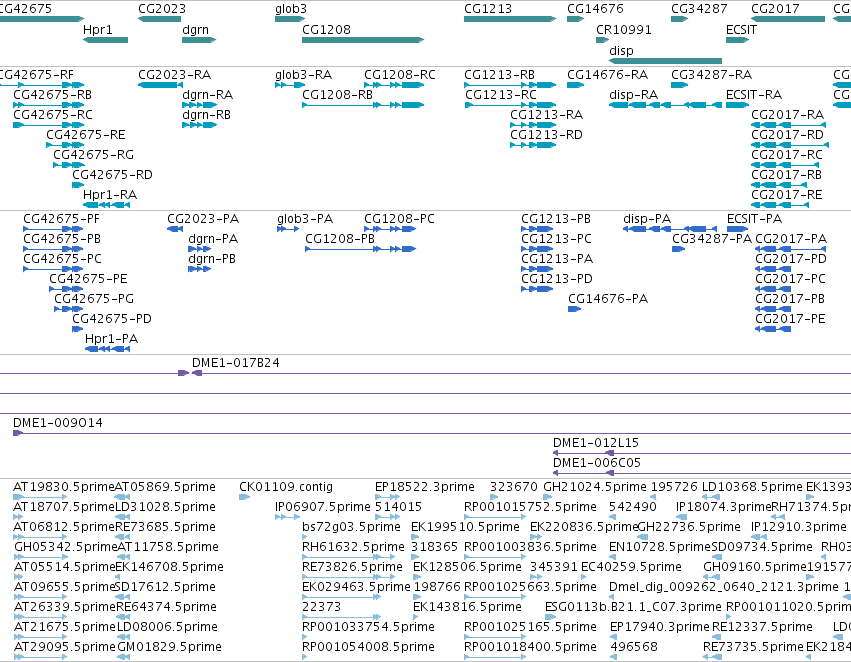This screenshot has height=662, width=851.
Task: Click EST GM01829.5prime
Action: (169, 647)
